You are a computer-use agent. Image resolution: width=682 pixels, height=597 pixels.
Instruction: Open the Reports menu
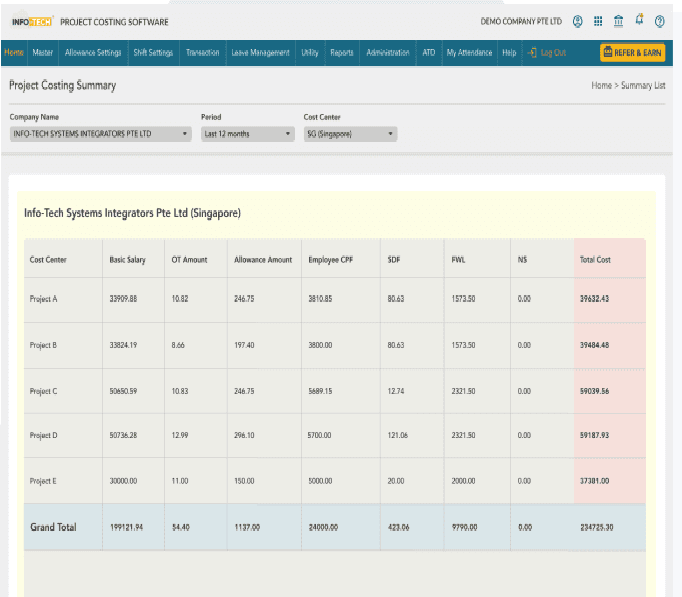[x=342, y=53]
